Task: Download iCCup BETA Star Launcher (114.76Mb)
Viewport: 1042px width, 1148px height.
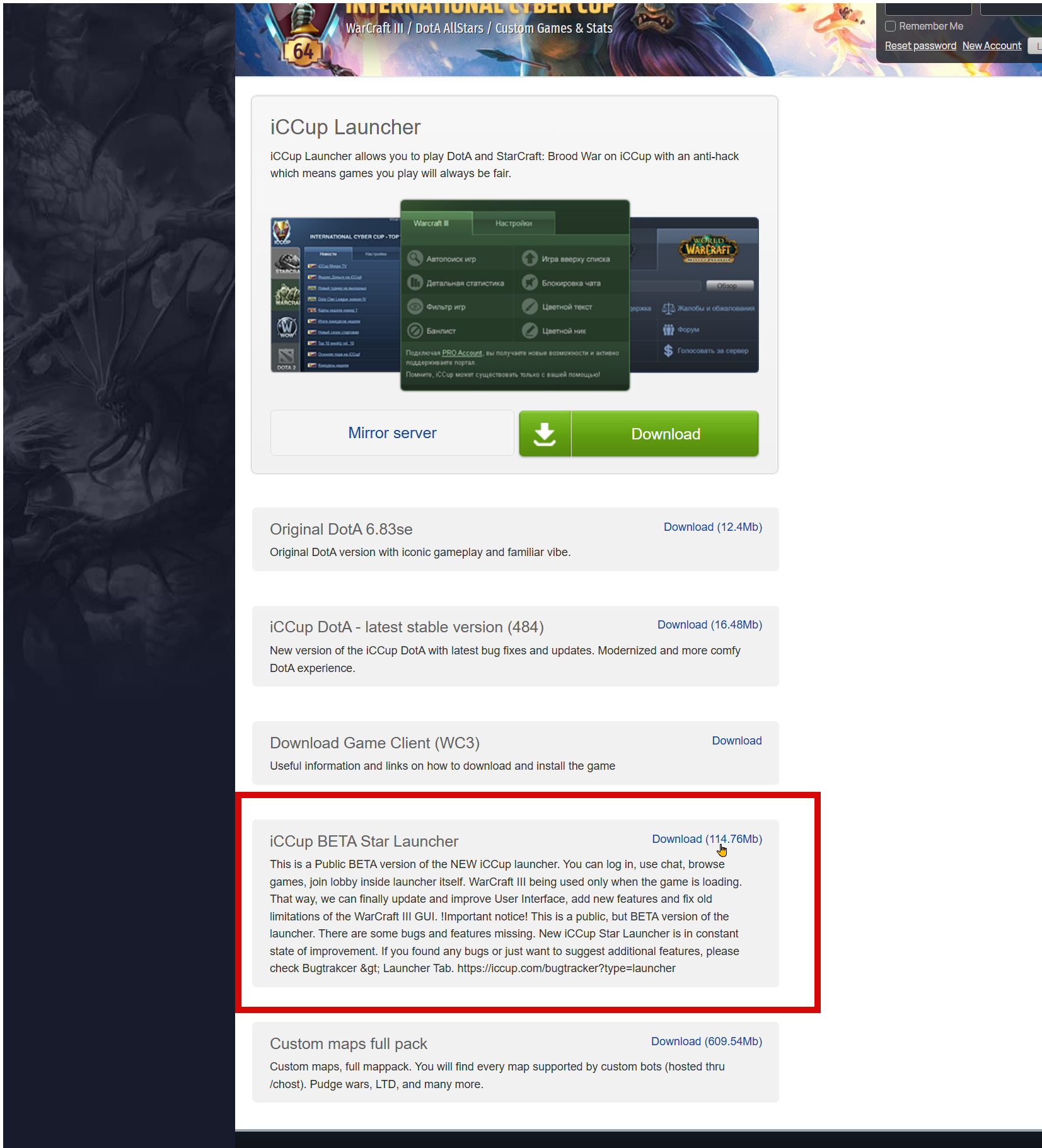Action: pos(707,839)
